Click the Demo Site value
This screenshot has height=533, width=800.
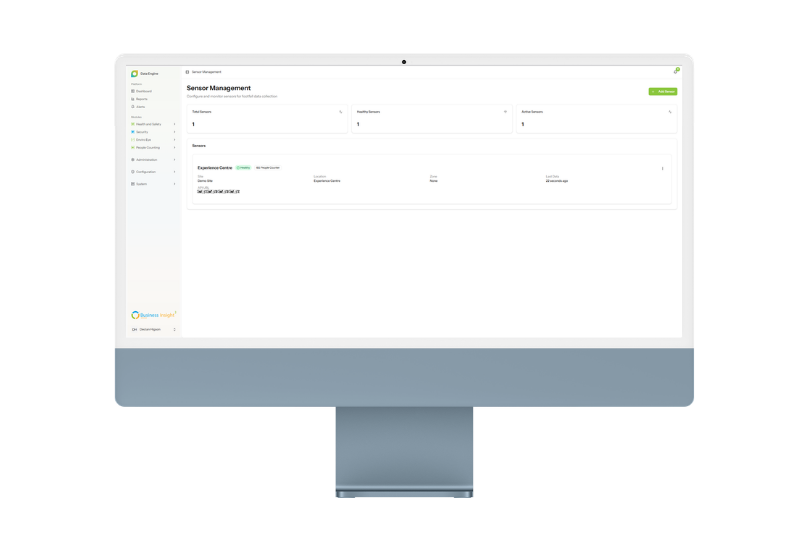[x=205, y=181]
